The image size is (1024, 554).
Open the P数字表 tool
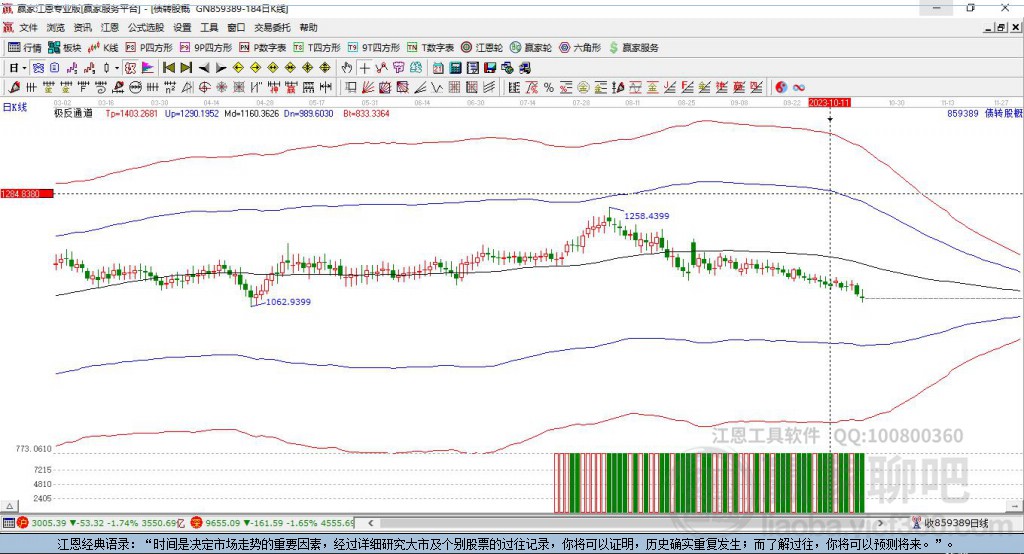click(263, 48)
